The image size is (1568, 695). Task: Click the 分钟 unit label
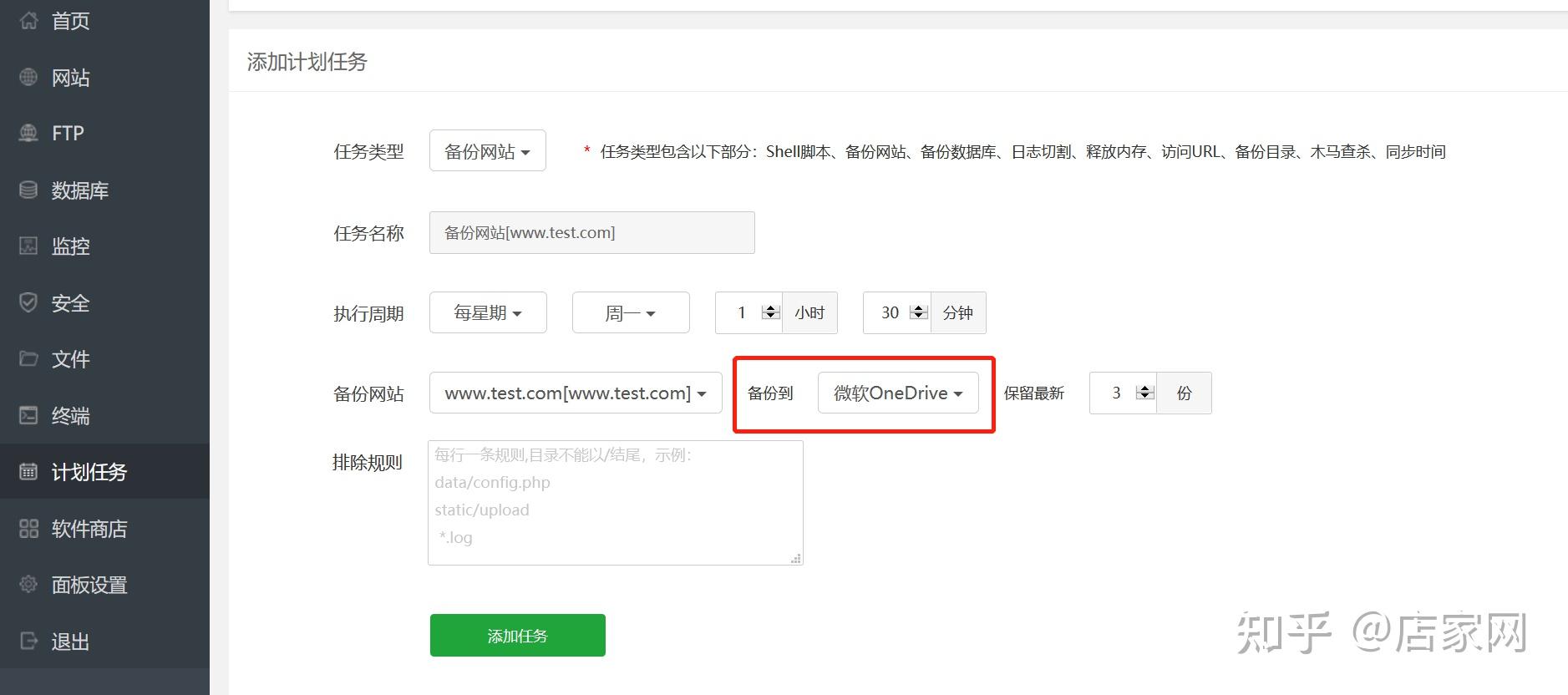958,312
